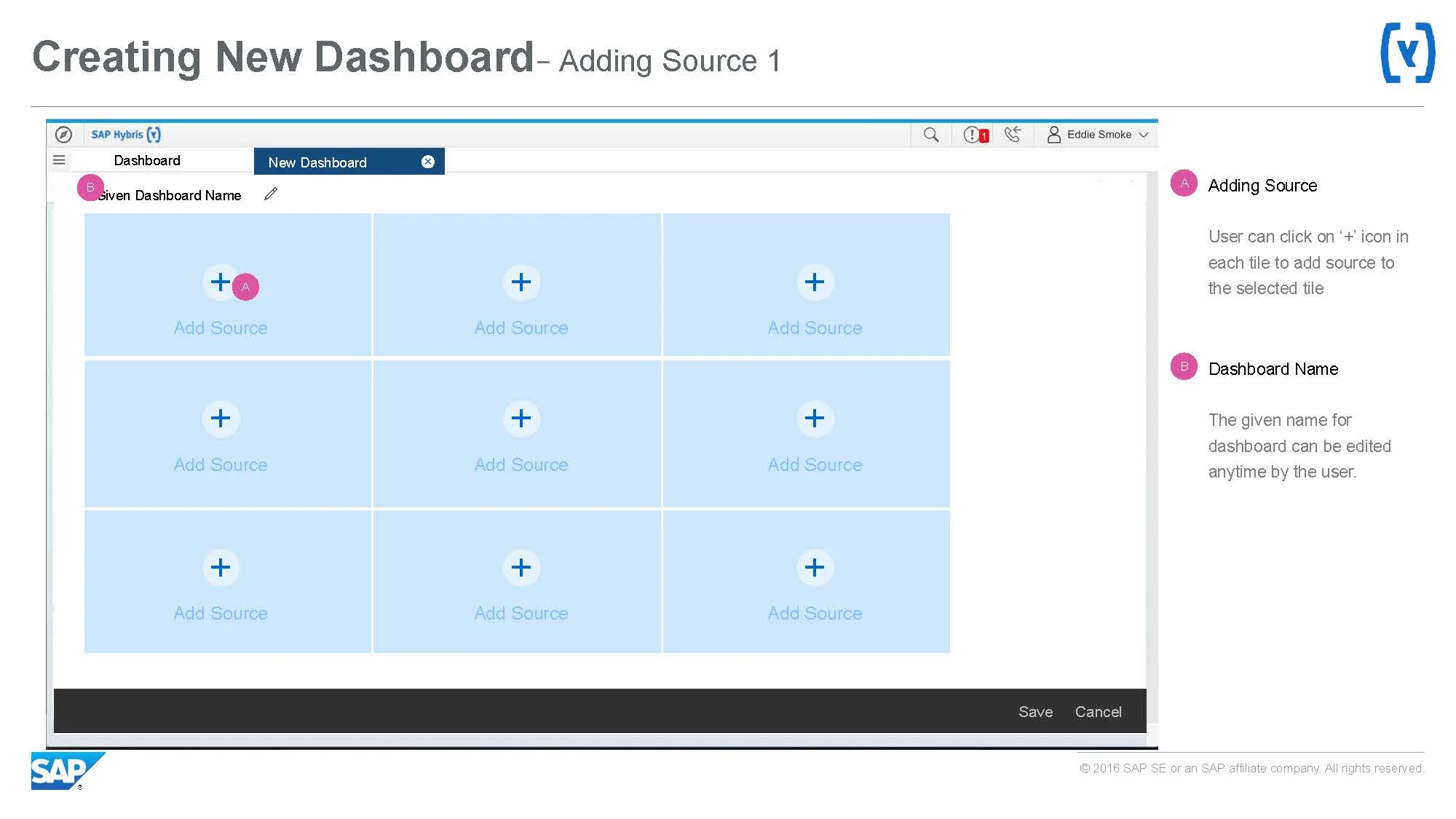The height and width of the screenshot is (819, 1456).
Task: Click Add Source label in middle-right tile
Action: (815, 464)
